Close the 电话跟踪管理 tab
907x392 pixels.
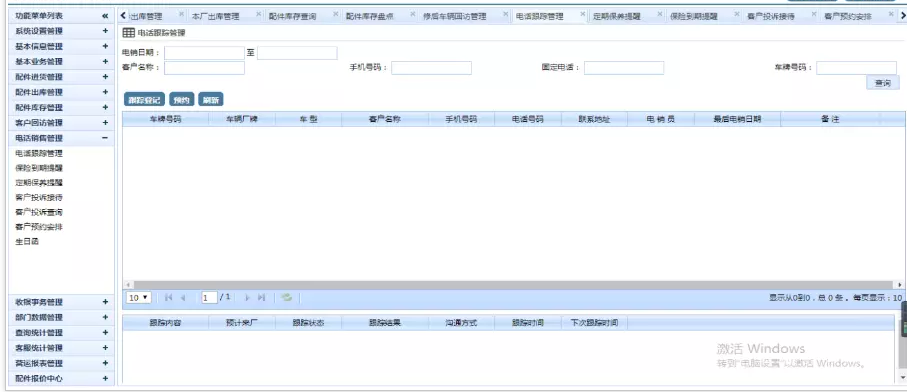(x=582, y=14)
